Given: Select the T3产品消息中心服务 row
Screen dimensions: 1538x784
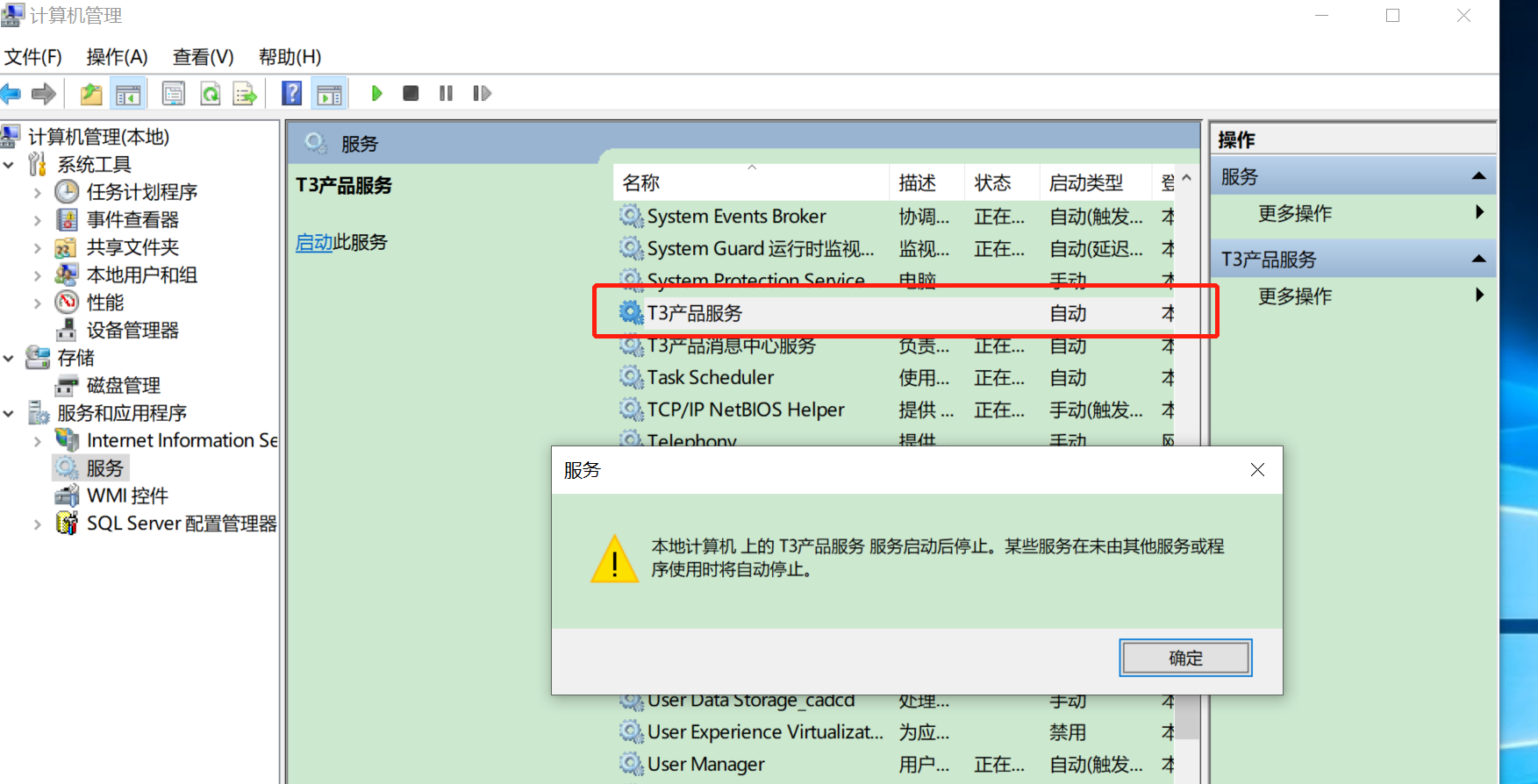Looking at the screenshot, I should point(895,346).
